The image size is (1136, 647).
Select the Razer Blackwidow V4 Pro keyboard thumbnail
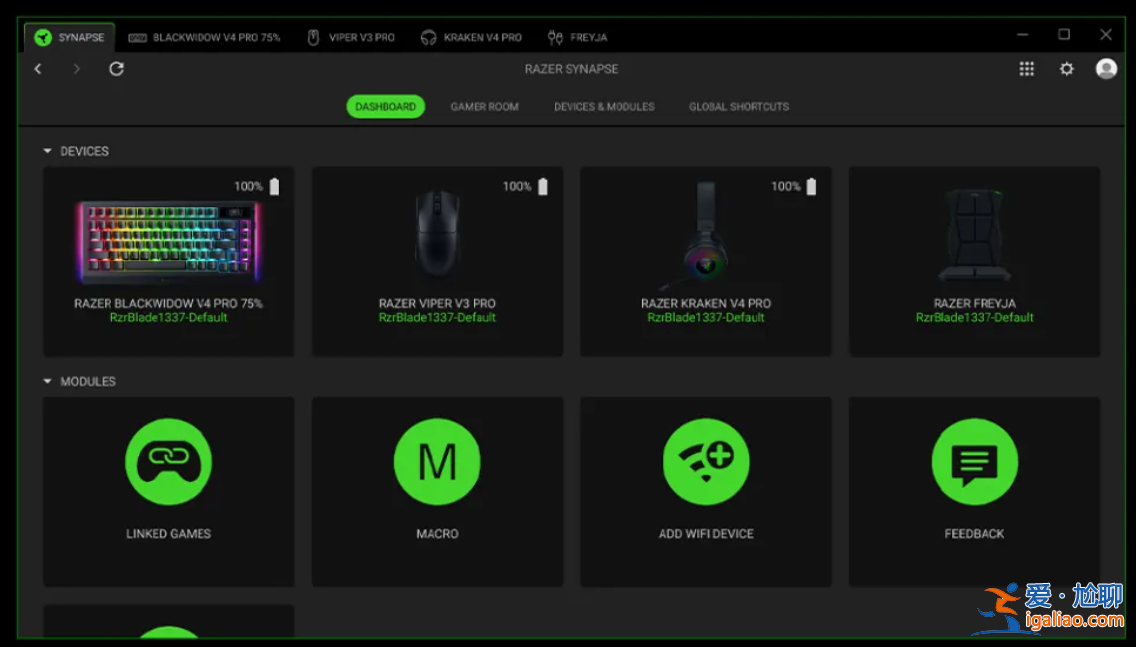tap(168, 242)
